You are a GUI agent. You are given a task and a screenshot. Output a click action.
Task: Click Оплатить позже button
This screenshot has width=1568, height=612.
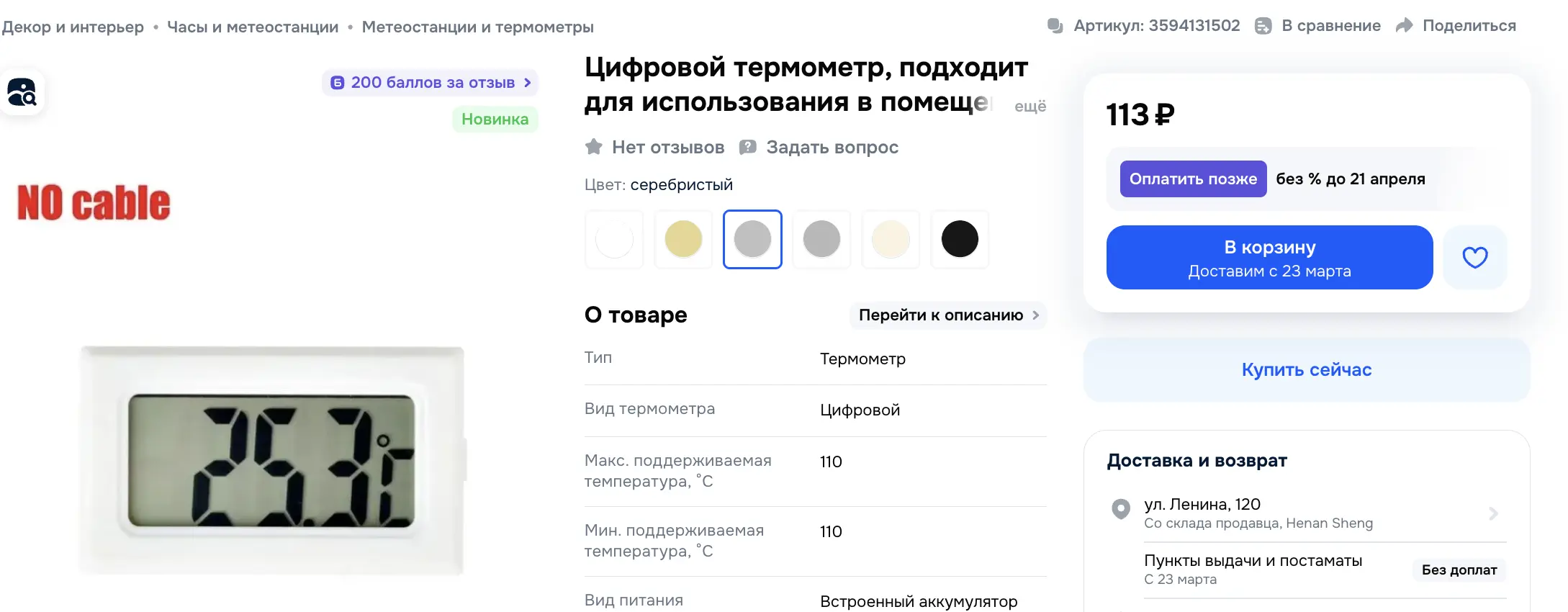point(1193,179)
